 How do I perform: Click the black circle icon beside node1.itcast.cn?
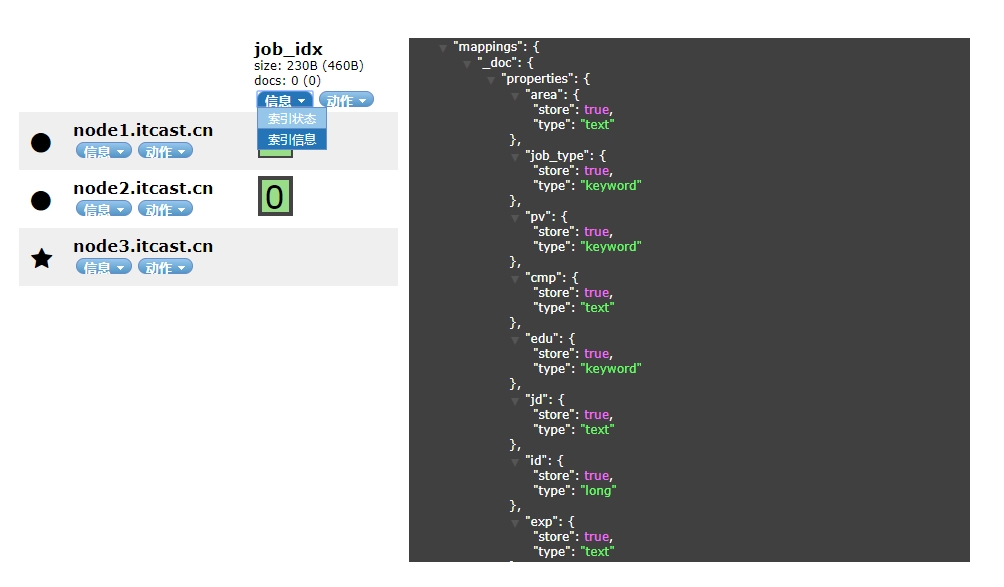tap(41, 143)
